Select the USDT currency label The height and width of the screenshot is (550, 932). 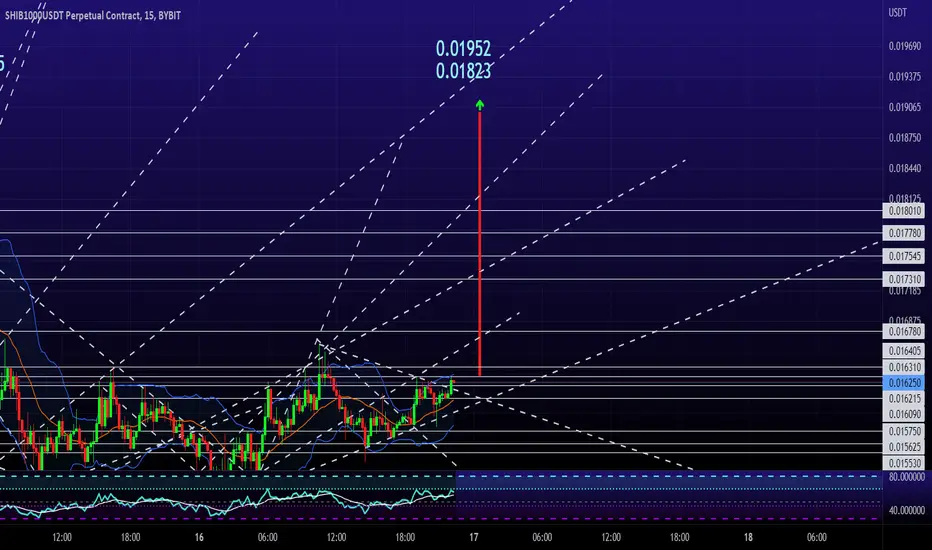coord(898,12)
